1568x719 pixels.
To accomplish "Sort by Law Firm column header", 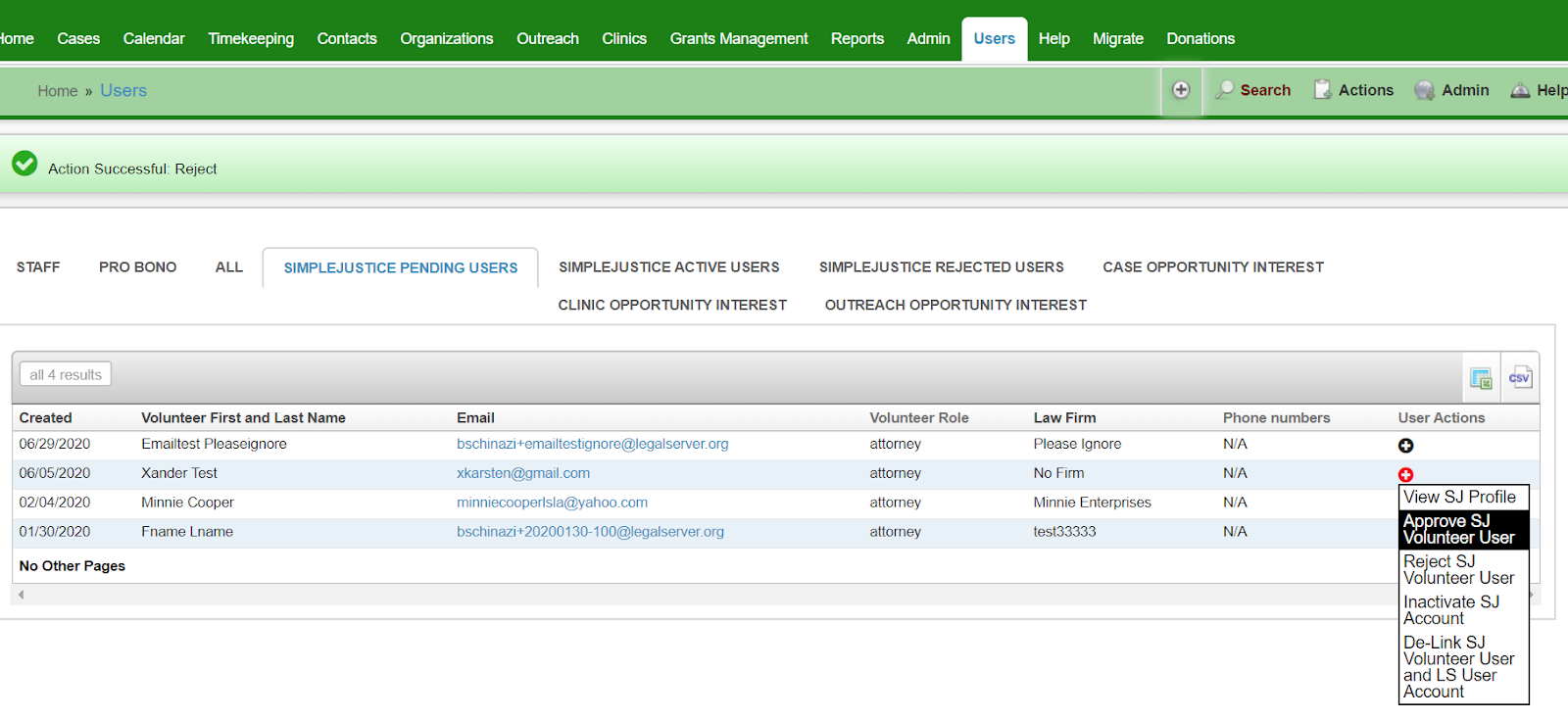I will 1064,417.
